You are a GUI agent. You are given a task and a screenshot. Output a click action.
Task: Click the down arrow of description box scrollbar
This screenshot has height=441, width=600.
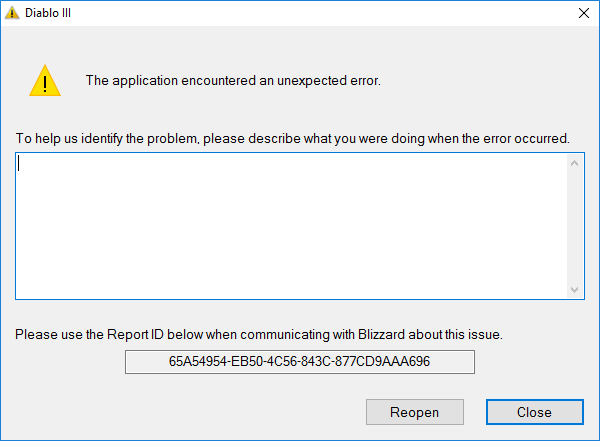(x=574, y=289)
